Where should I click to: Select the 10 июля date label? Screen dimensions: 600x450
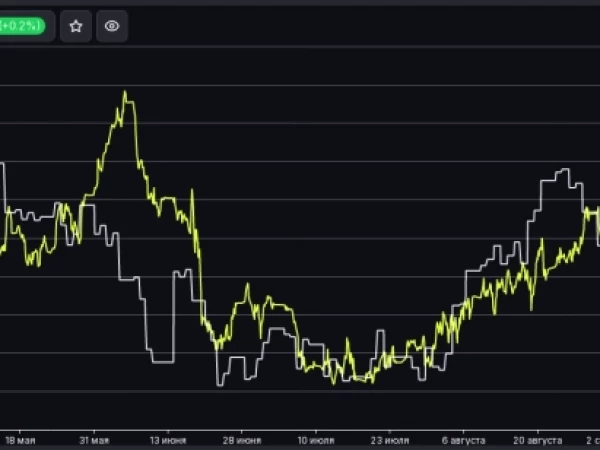pyautogui.click(x=316, y=440)
